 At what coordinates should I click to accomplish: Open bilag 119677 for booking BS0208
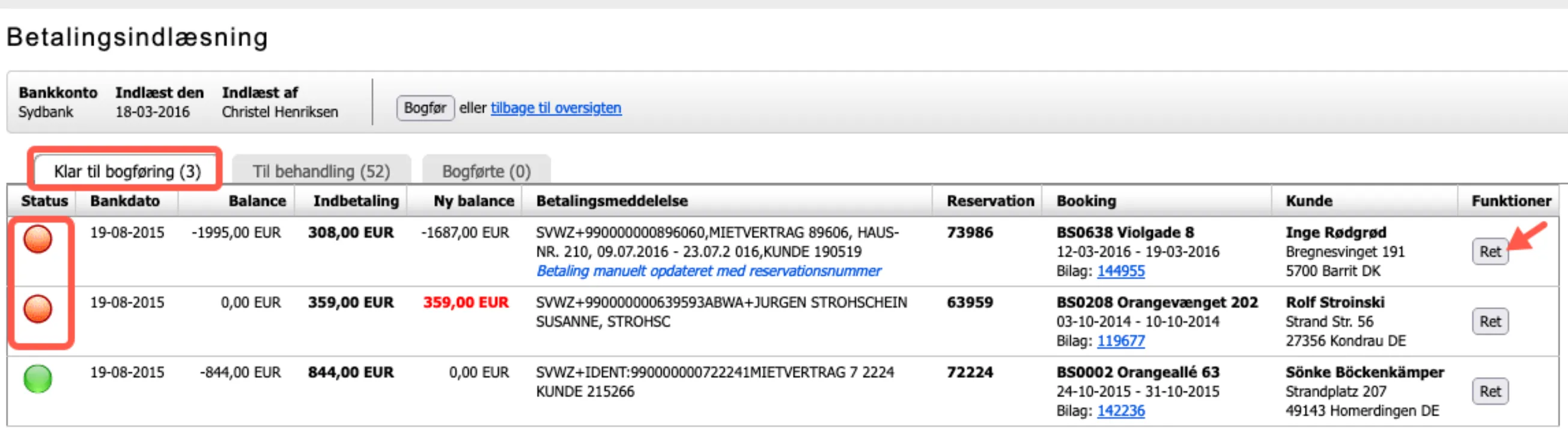[1121, 341]
